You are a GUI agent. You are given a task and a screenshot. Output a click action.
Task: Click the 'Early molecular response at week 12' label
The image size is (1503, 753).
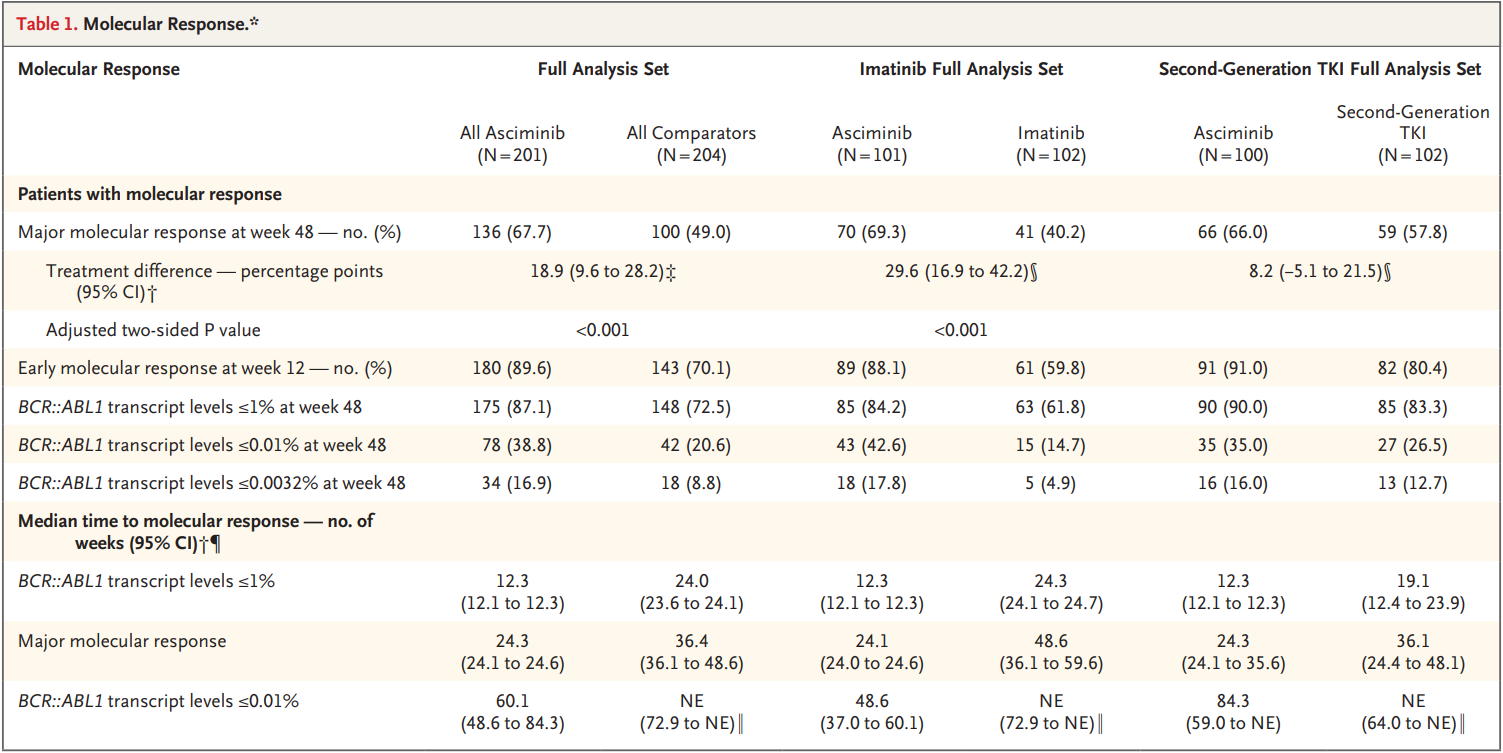pyautogui.click(x=205, y=368)
